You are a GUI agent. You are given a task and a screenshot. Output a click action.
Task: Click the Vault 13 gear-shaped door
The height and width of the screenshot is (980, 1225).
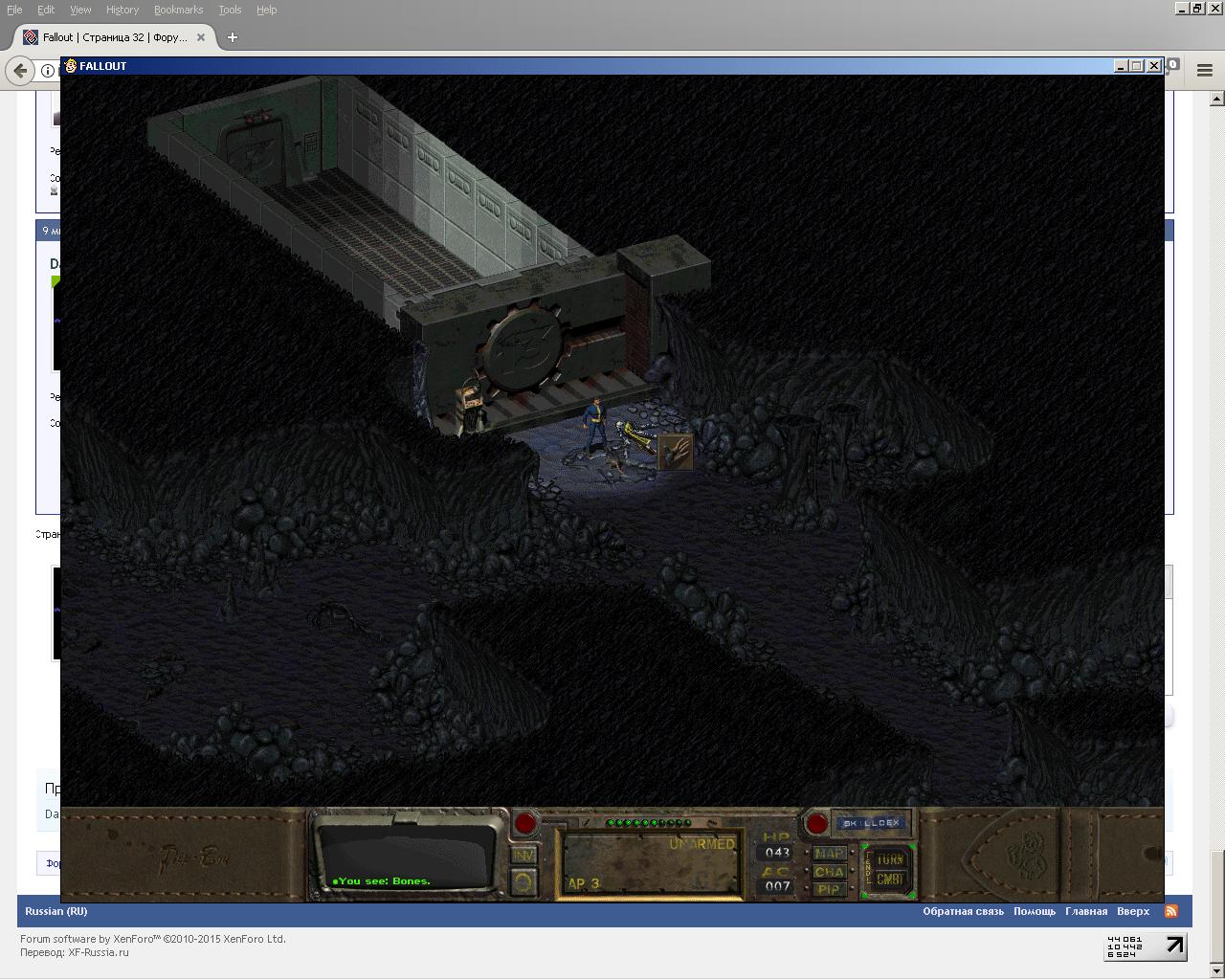523,349
